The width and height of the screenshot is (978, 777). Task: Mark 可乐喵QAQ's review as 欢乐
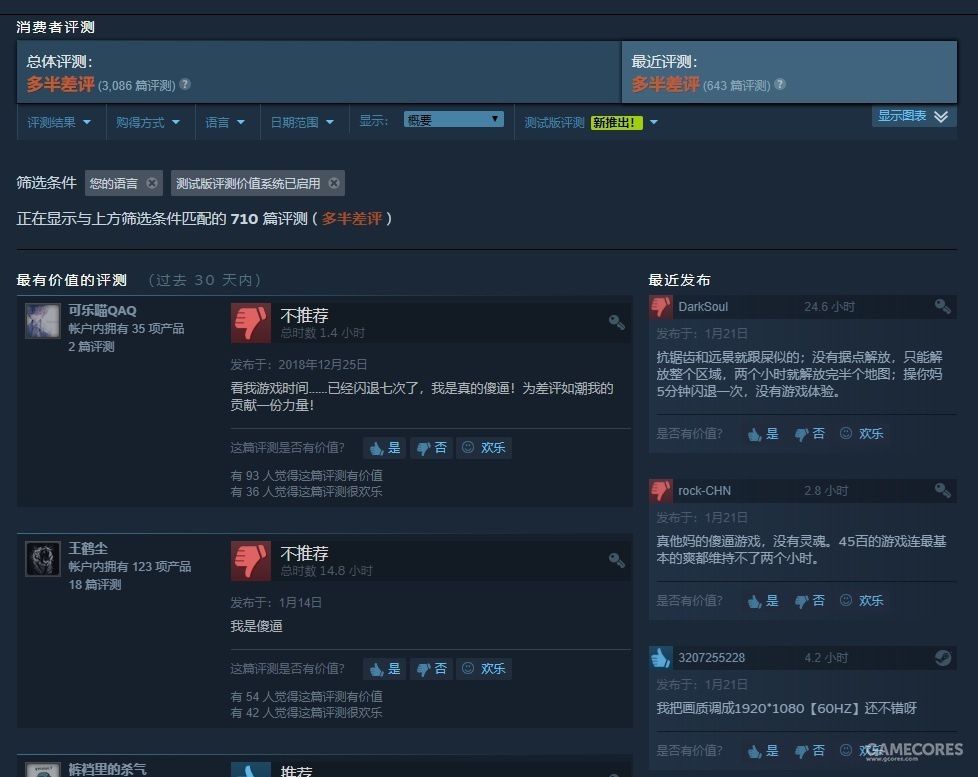point(484,448)
